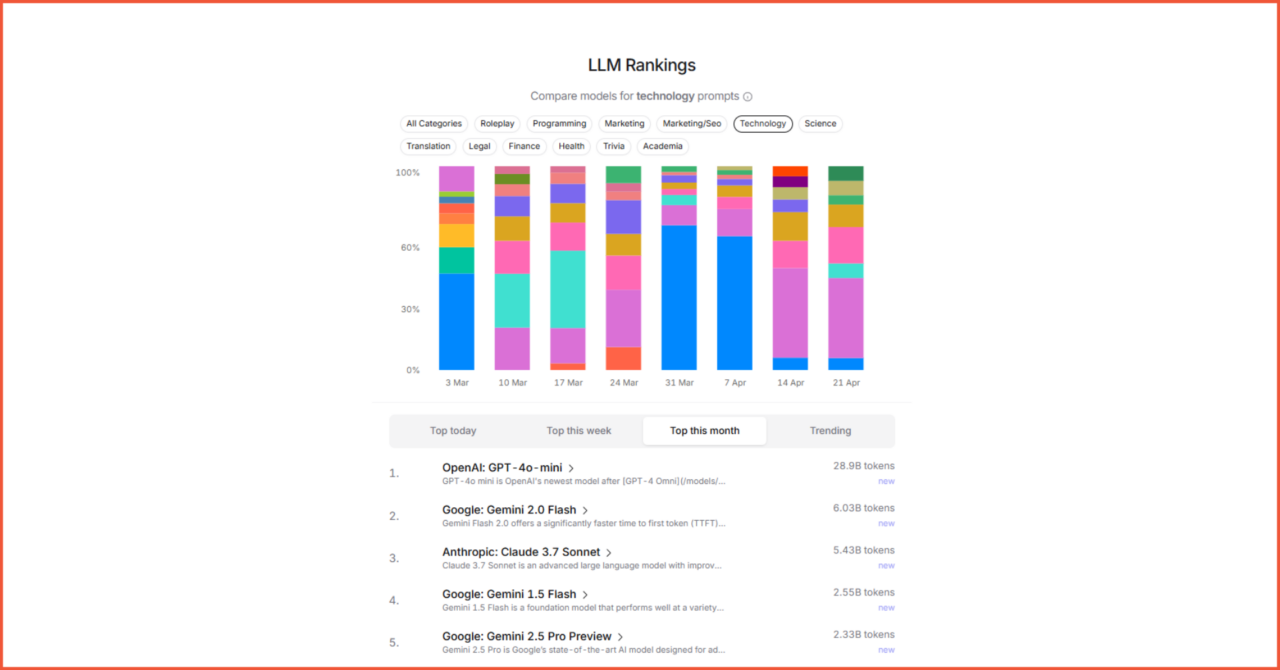
Task: Select the Top this month tab
Action: [x=705, y=431]
